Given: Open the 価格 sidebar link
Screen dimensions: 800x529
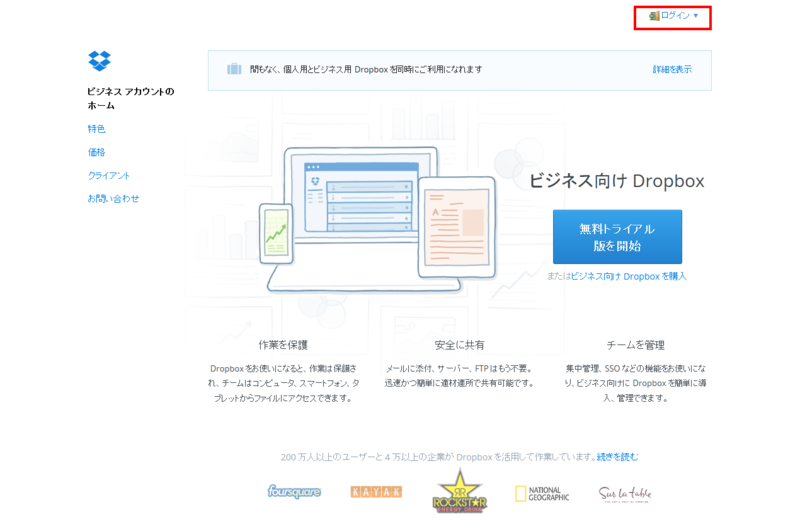Looking at the screenshot, I should pyautogui.click(x=96, y=152).
